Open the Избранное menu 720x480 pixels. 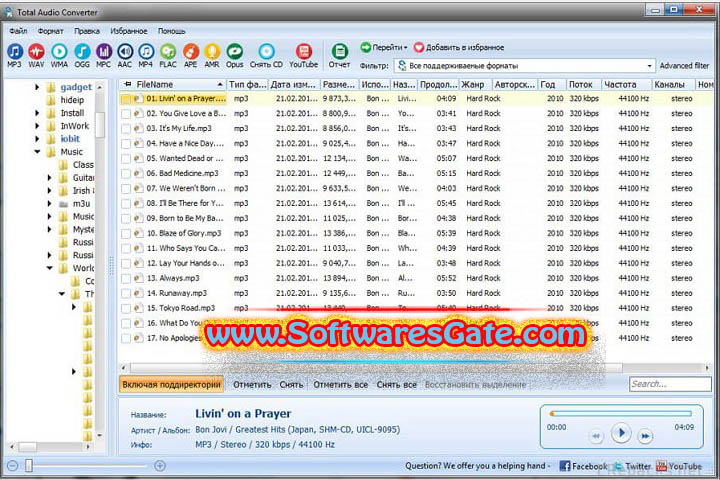[x=129, y=31]
